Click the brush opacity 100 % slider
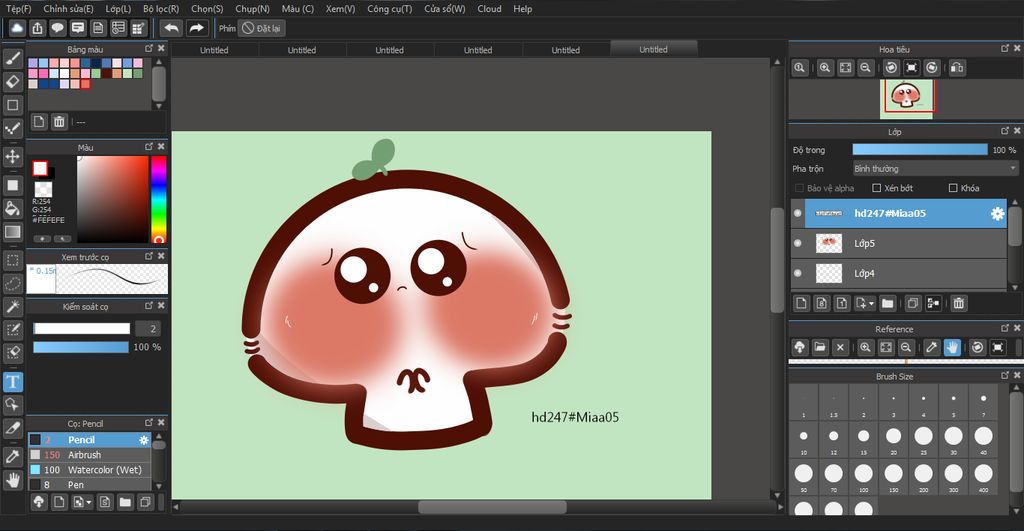 81,347
